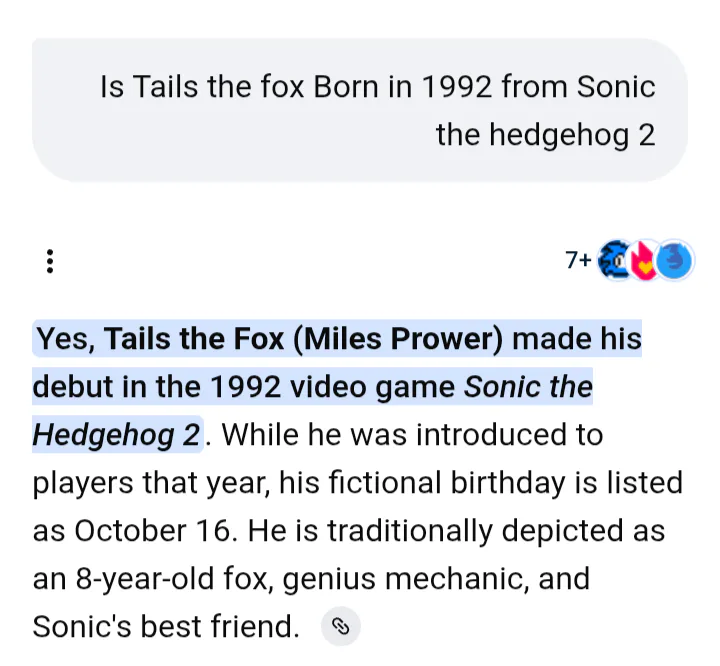Click the blue circular source icon
720x666 pixels.
(x=676, y=262)
